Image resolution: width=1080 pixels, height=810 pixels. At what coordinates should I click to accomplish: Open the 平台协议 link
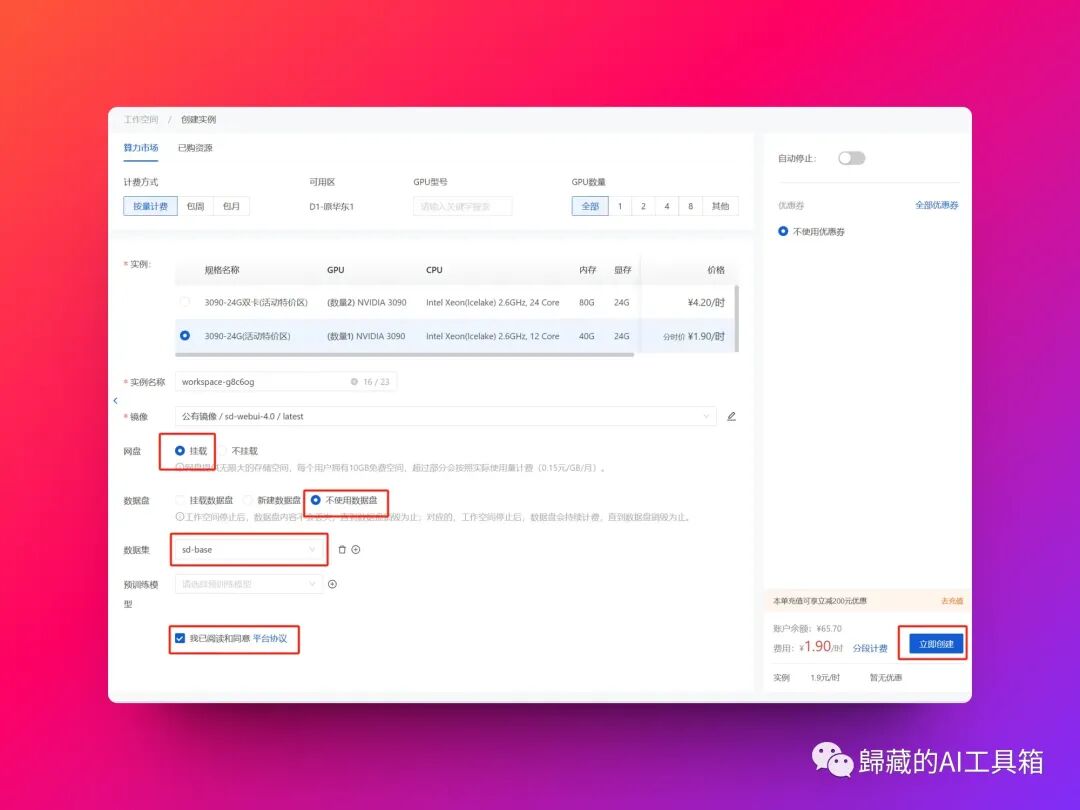click(x=270, y=638)
